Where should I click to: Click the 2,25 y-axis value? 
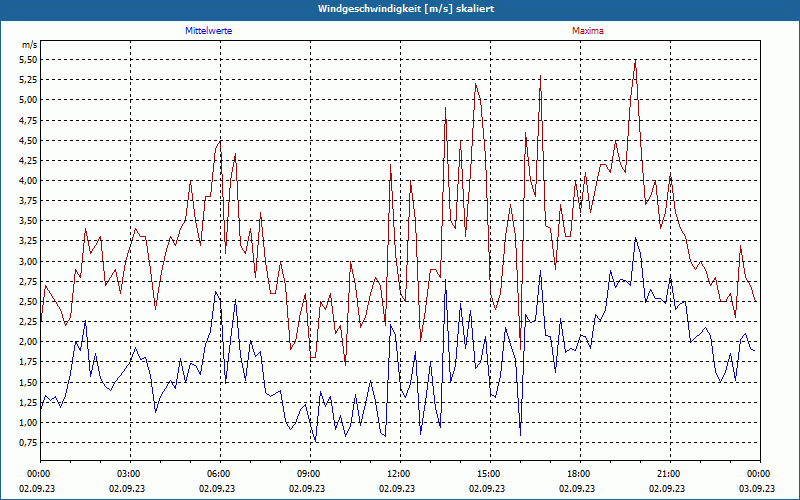coord(30,321)
